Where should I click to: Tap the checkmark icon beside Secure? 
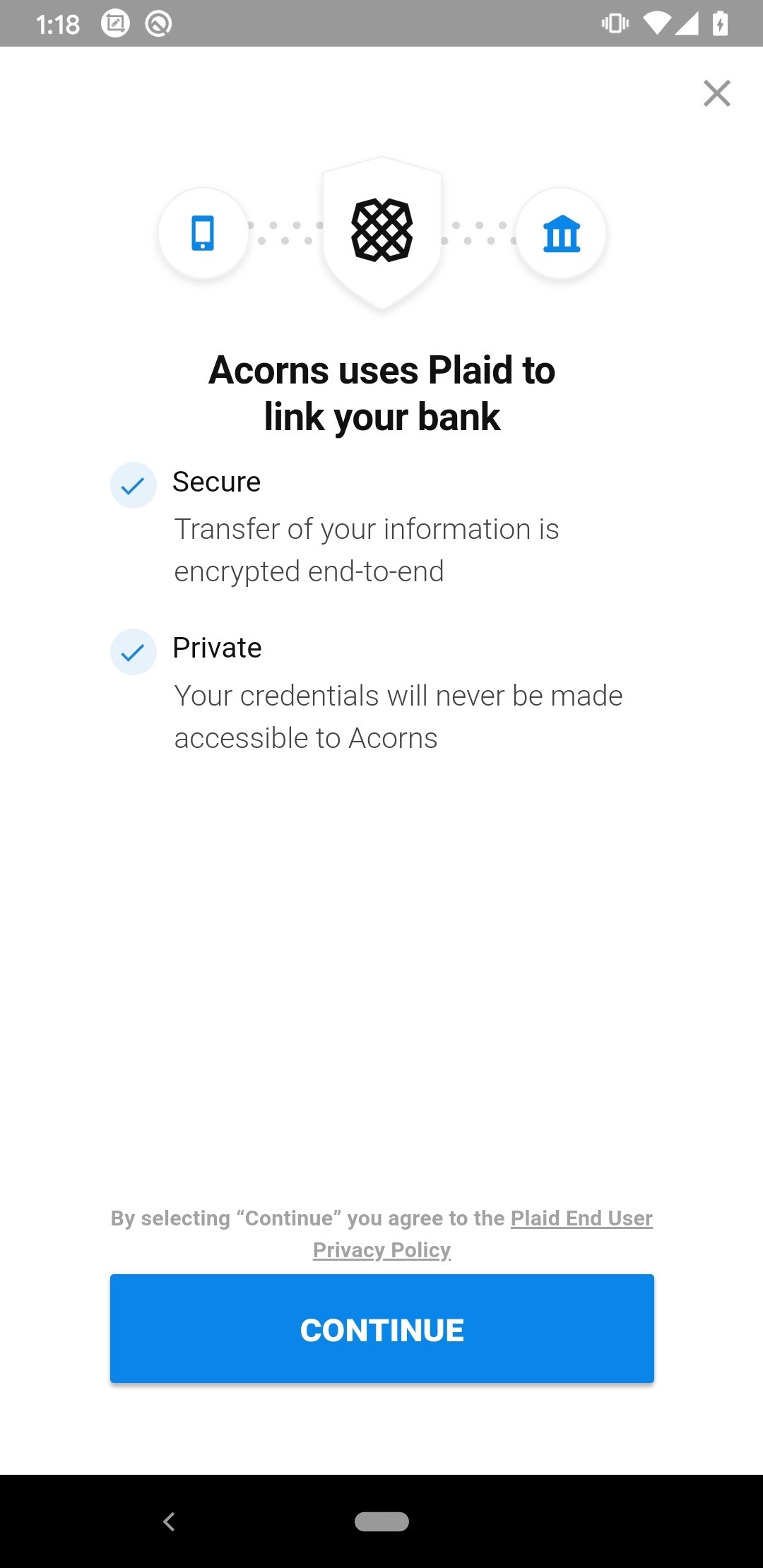tap(133, 485)
